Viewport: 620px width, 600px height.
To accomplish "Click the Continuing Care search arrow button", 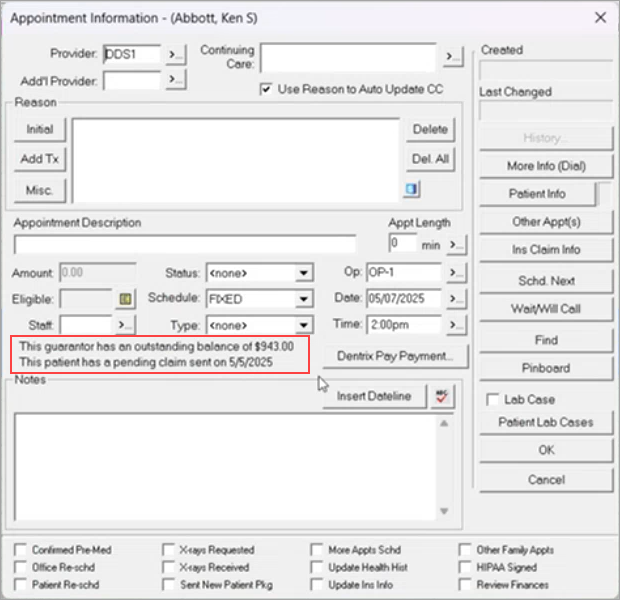I will 453,56.
